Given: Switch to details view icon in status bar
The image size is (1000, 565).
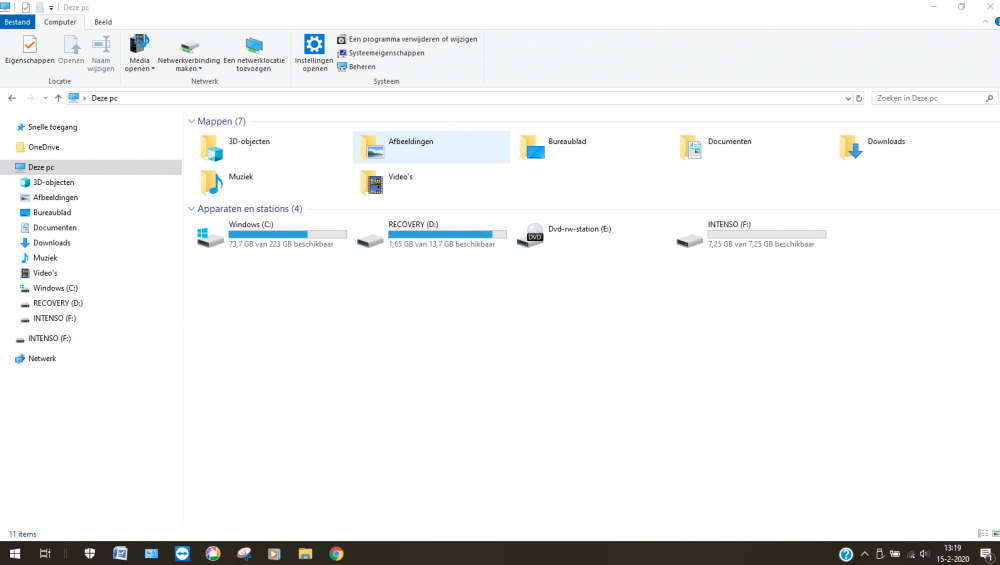Looking at the screenshot, I should (x=983, y=533).
